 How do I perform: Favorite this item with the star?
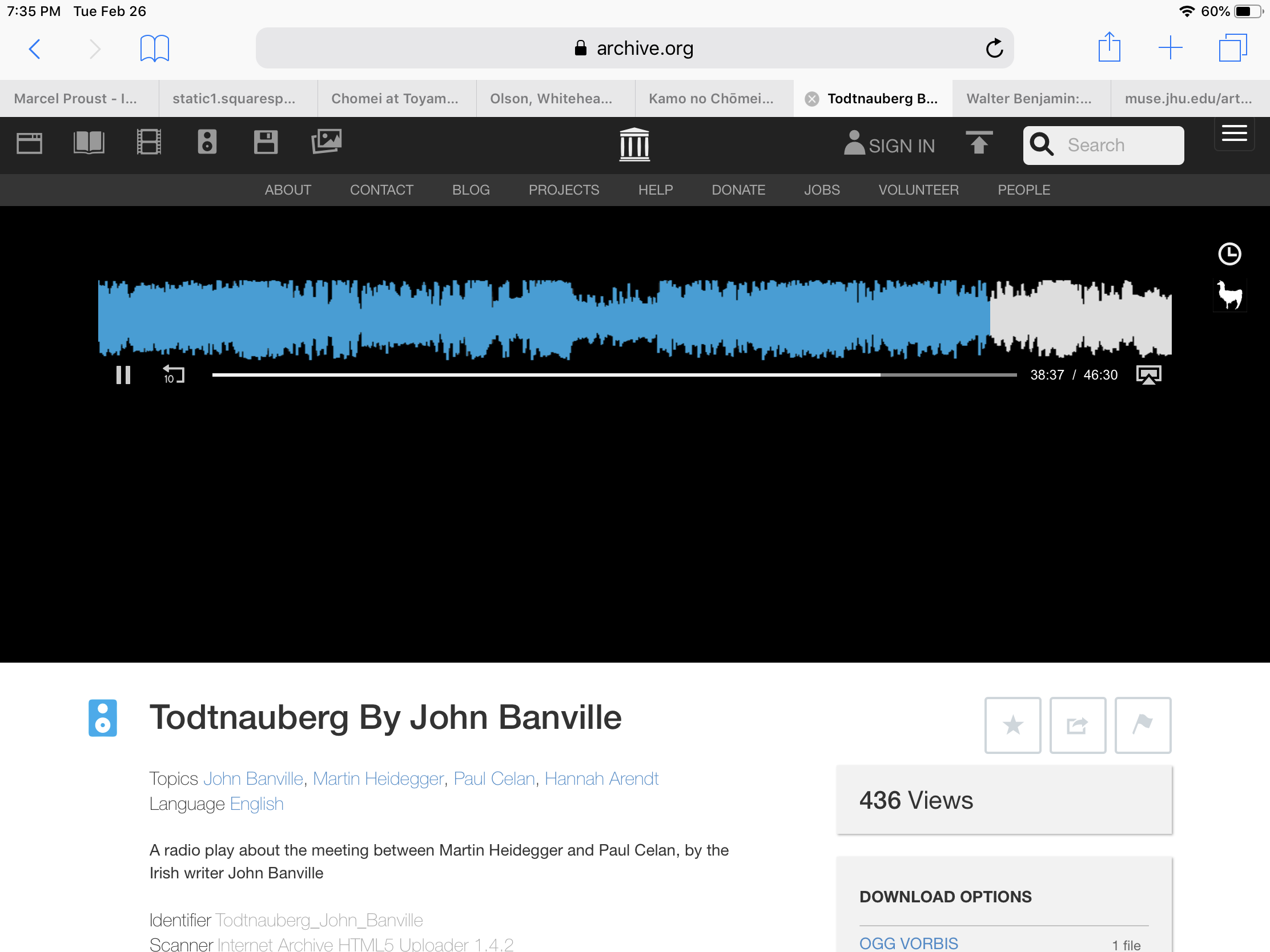coord(1013,725)
